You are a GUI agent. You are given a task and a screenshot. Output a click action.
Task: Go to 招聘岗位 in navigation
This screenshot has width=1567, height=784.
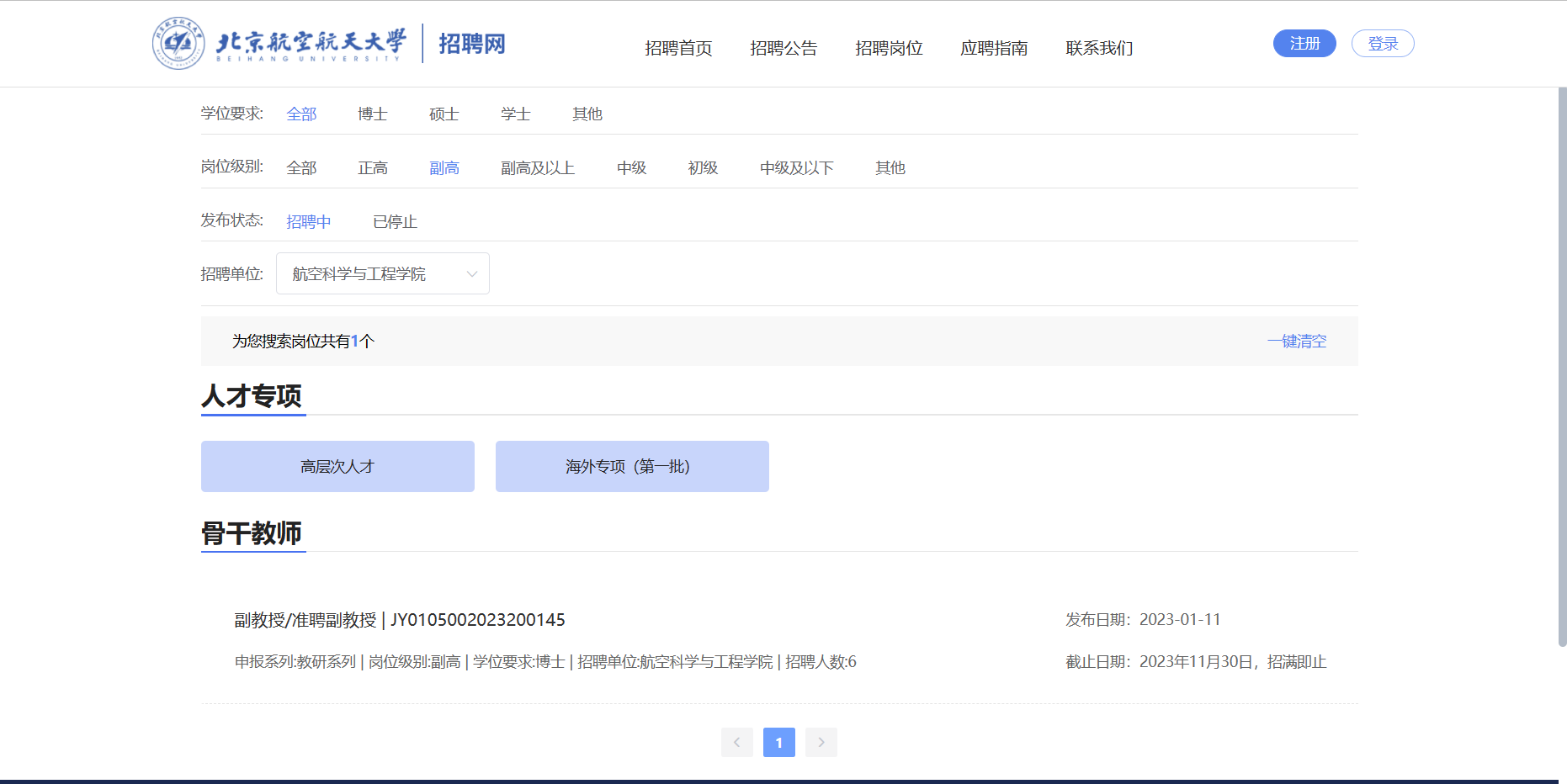point(889,48)
